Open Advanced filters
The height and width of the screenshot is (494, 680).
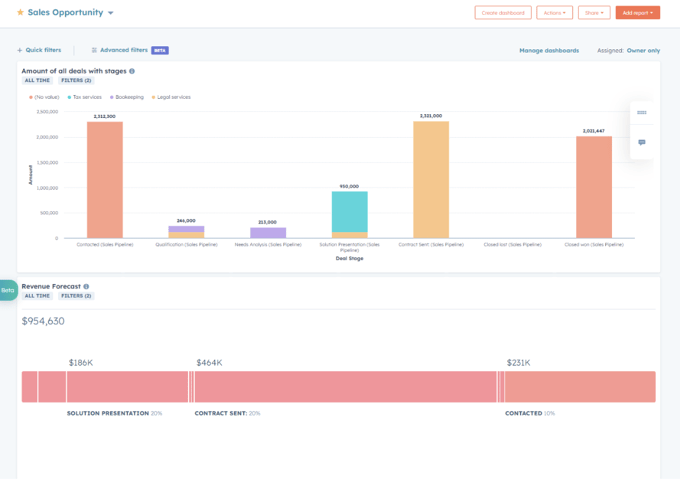pos(124,50)
